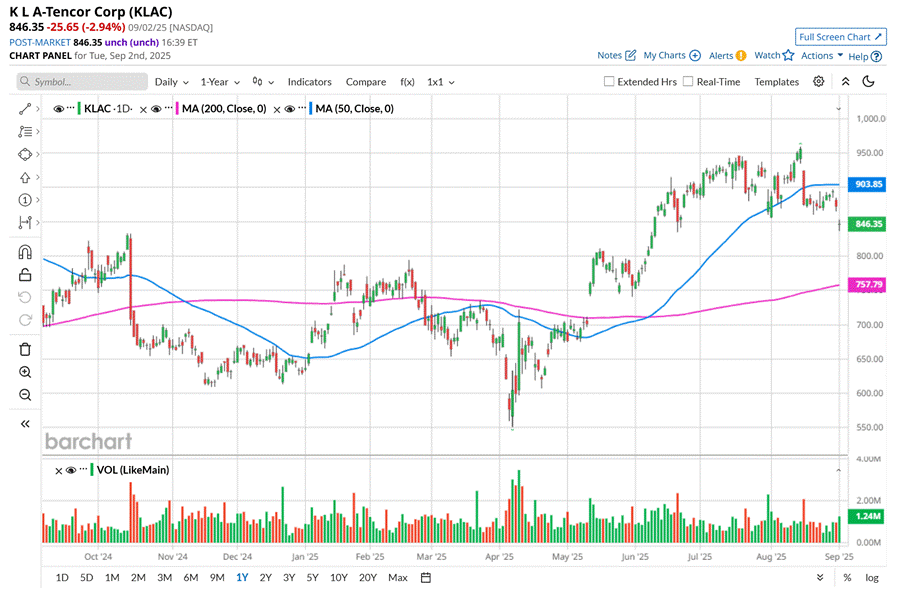Toggle the lock drawings padlock
The image size is (902, 591).
click(25, 274)
